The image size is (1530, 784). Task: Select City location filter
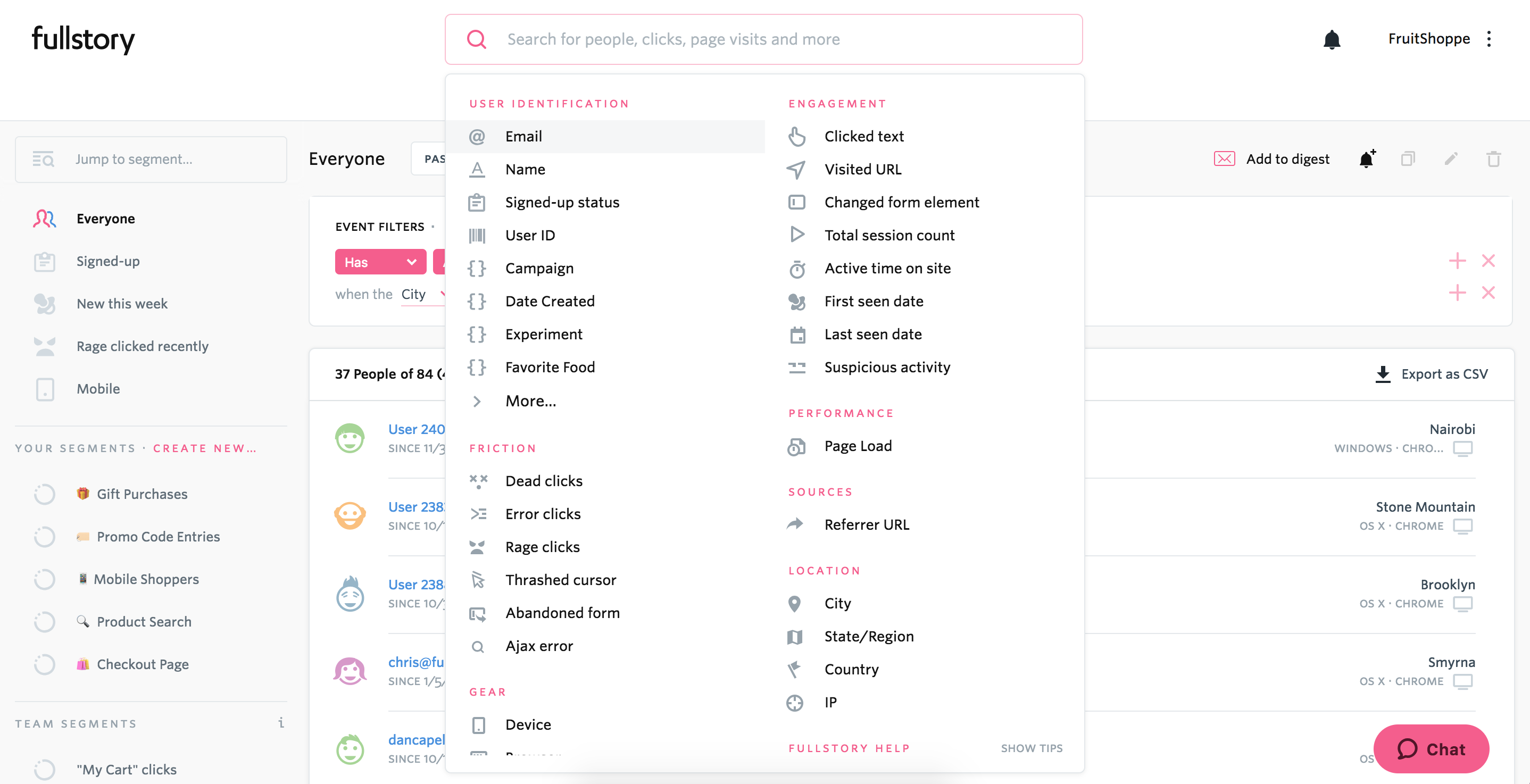[924, 604]
